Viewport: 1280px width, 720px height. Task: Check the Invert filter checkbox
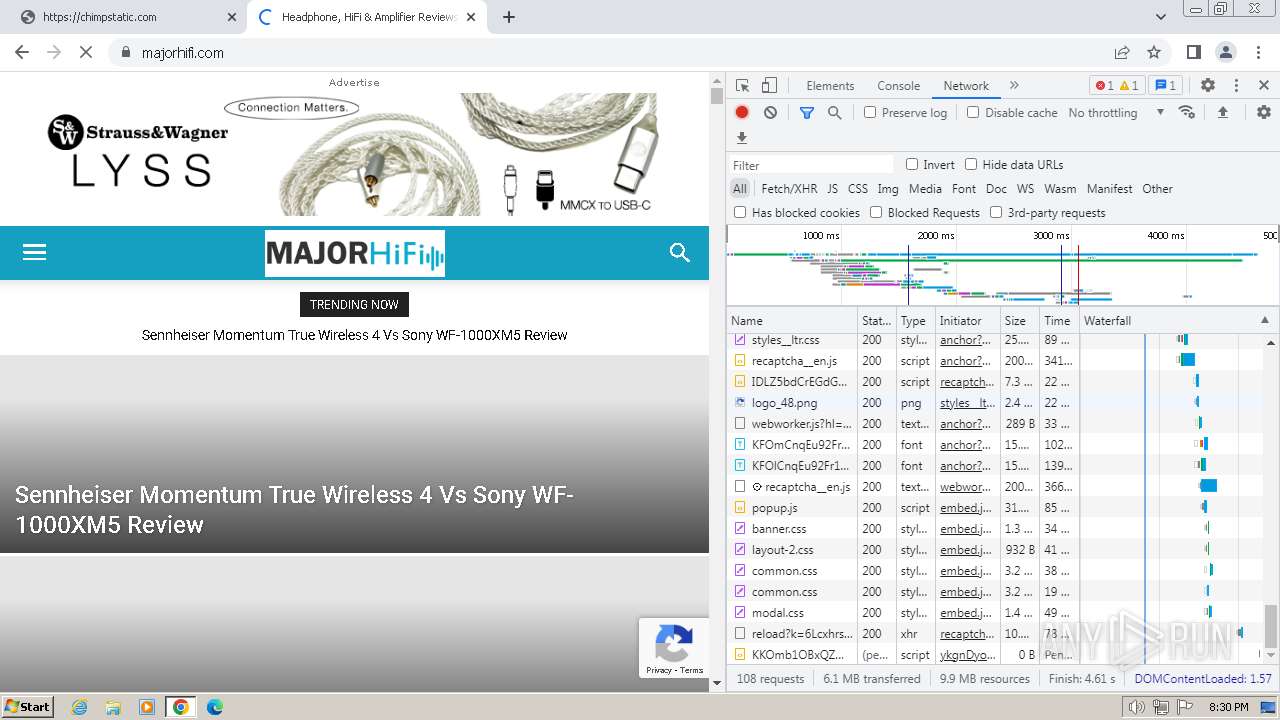912,164
